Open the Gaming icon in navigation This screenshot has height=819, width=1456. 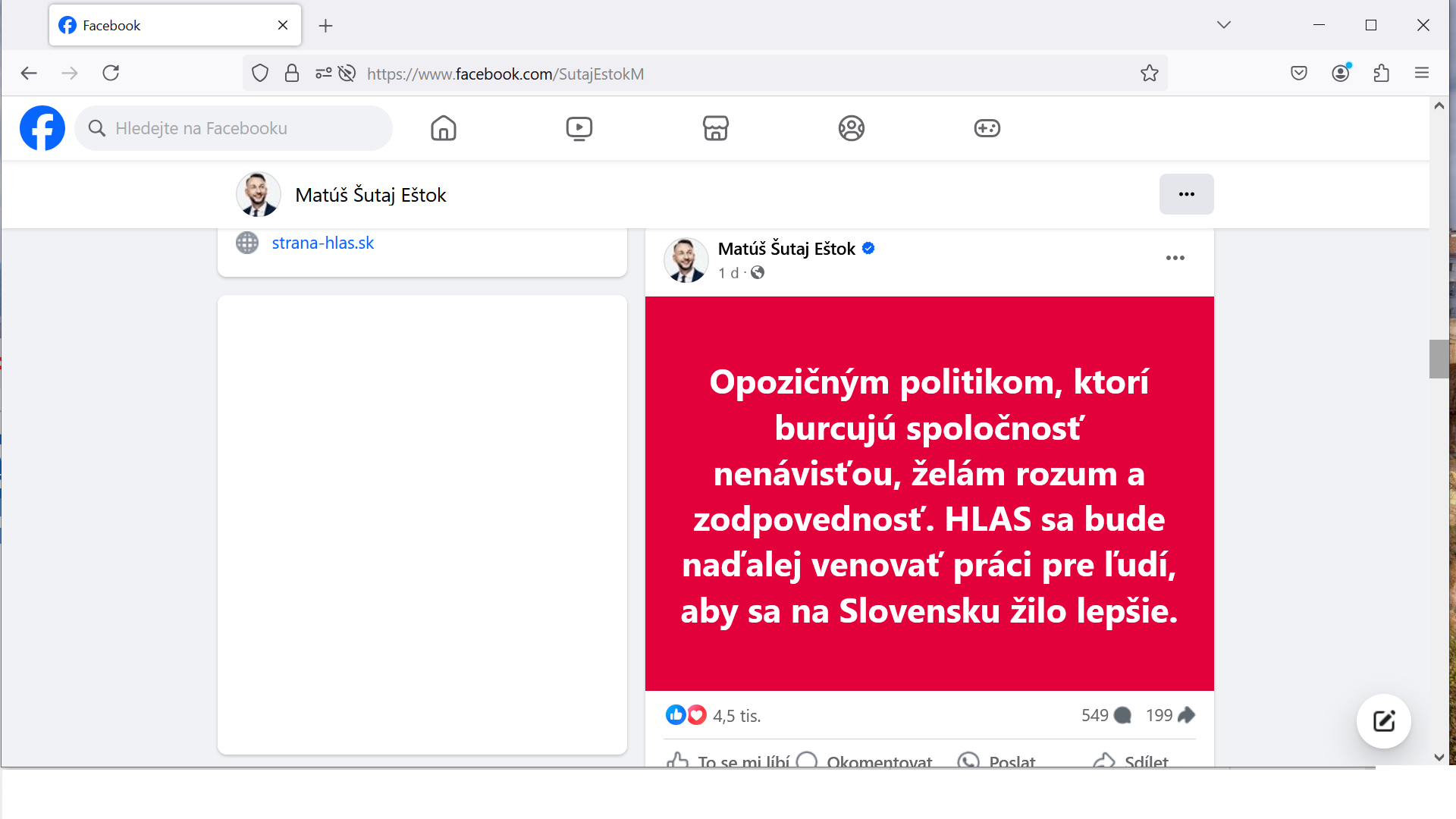(987, 128)
